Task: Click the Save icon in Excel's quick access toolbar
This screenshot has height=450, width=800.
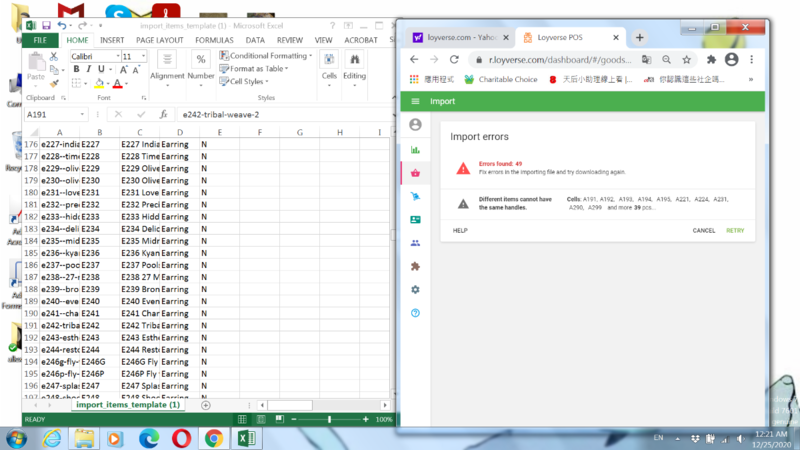Action: pos(46,26)
